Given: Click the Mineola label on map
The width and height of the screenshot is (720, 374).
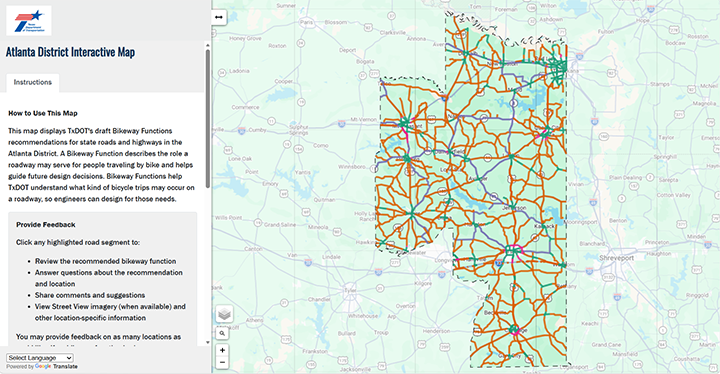Looking at the screenshot, I should click(318, 227).
